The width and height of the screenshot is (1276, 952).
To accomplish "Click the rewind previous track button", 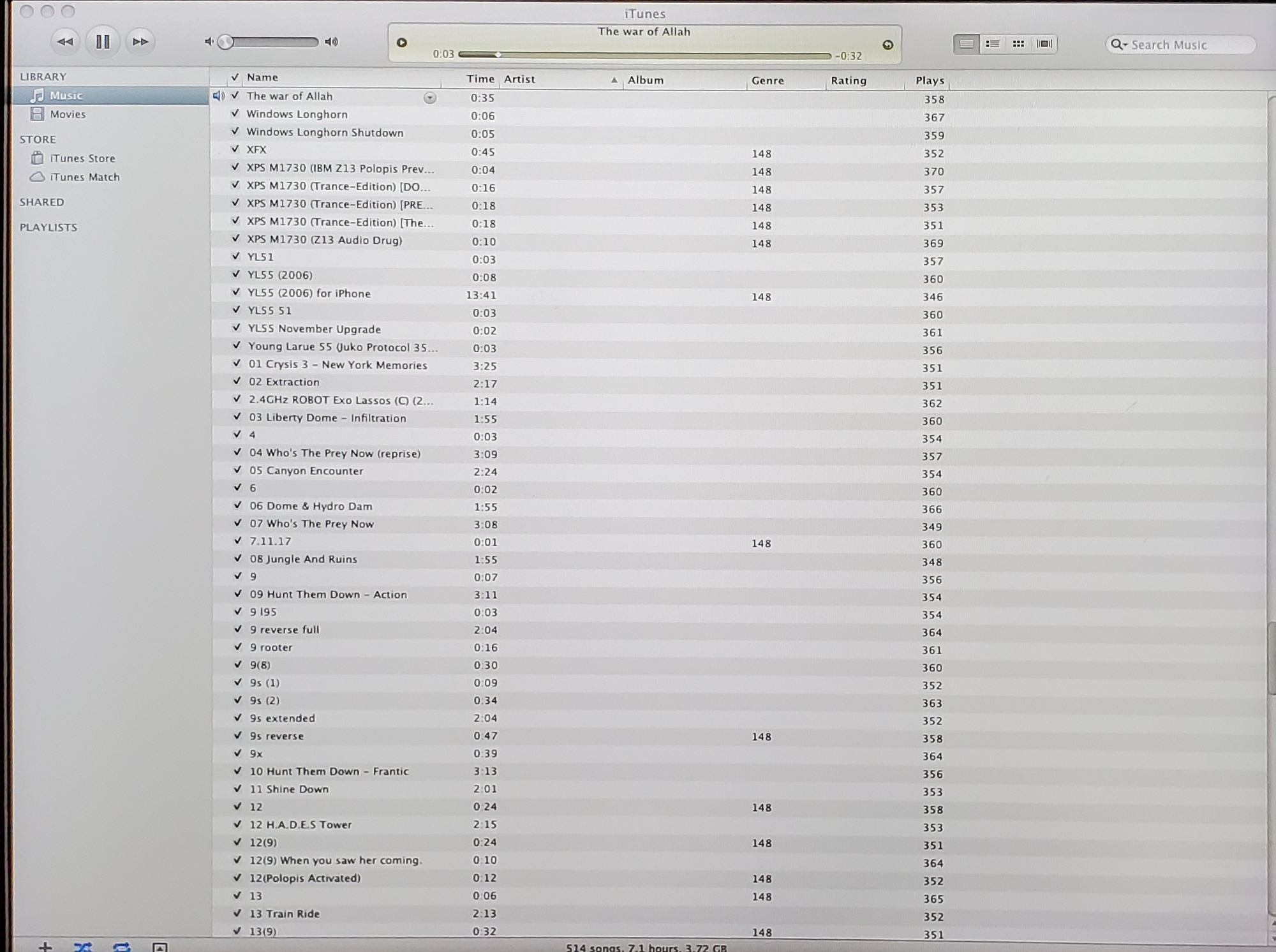I will point(65,42).
